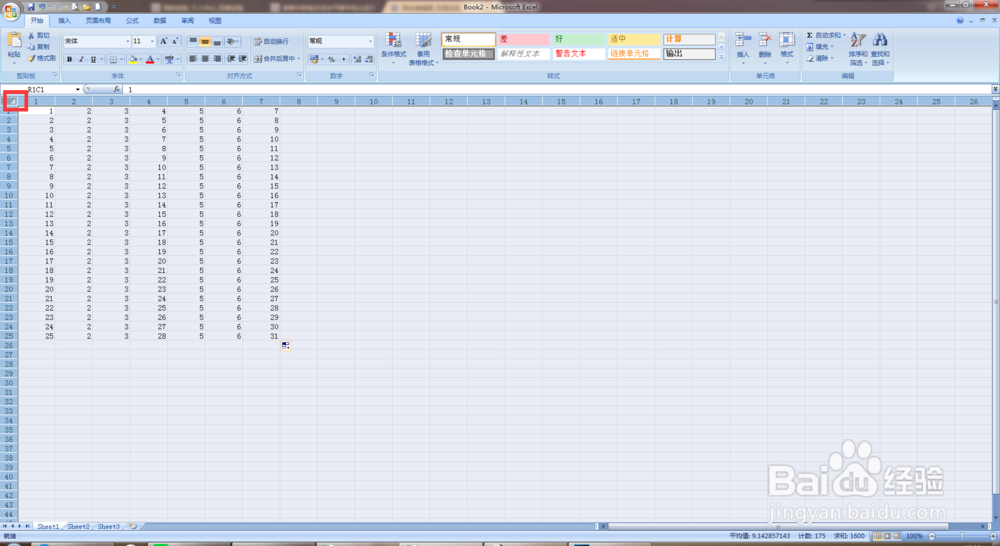
Task: Click Fill (填充) button
Action: pos(818,47)
